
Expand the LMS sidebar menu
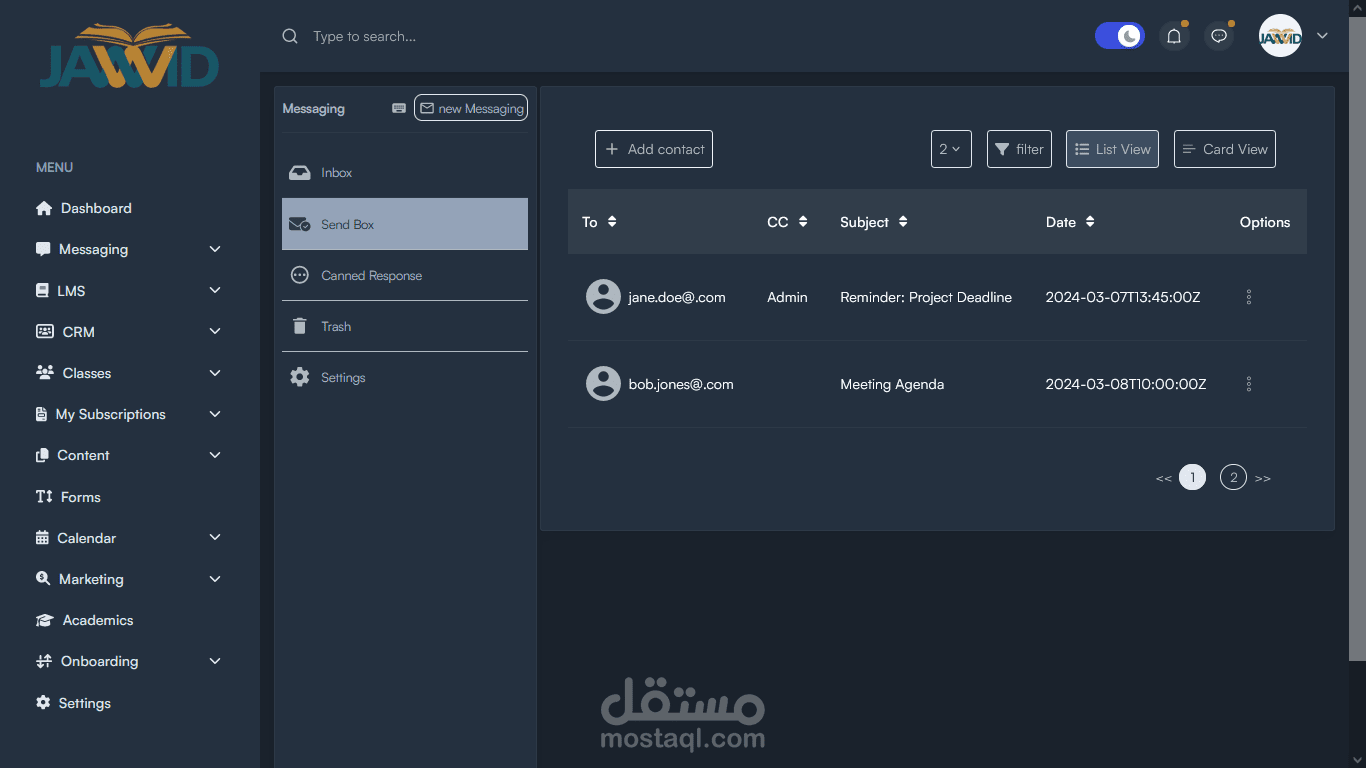click(x=215, y=291)
